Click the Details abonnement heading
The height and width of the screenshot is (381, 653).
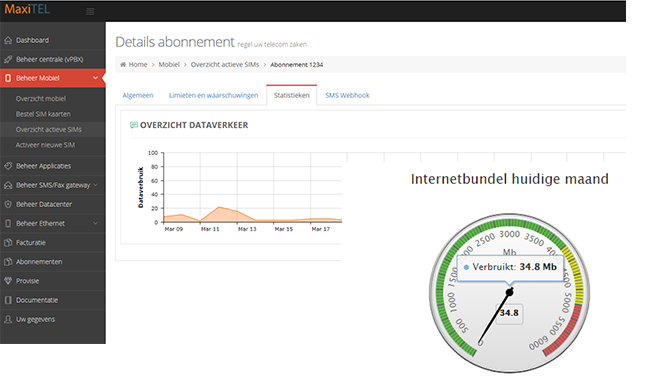tap(175, 42)
